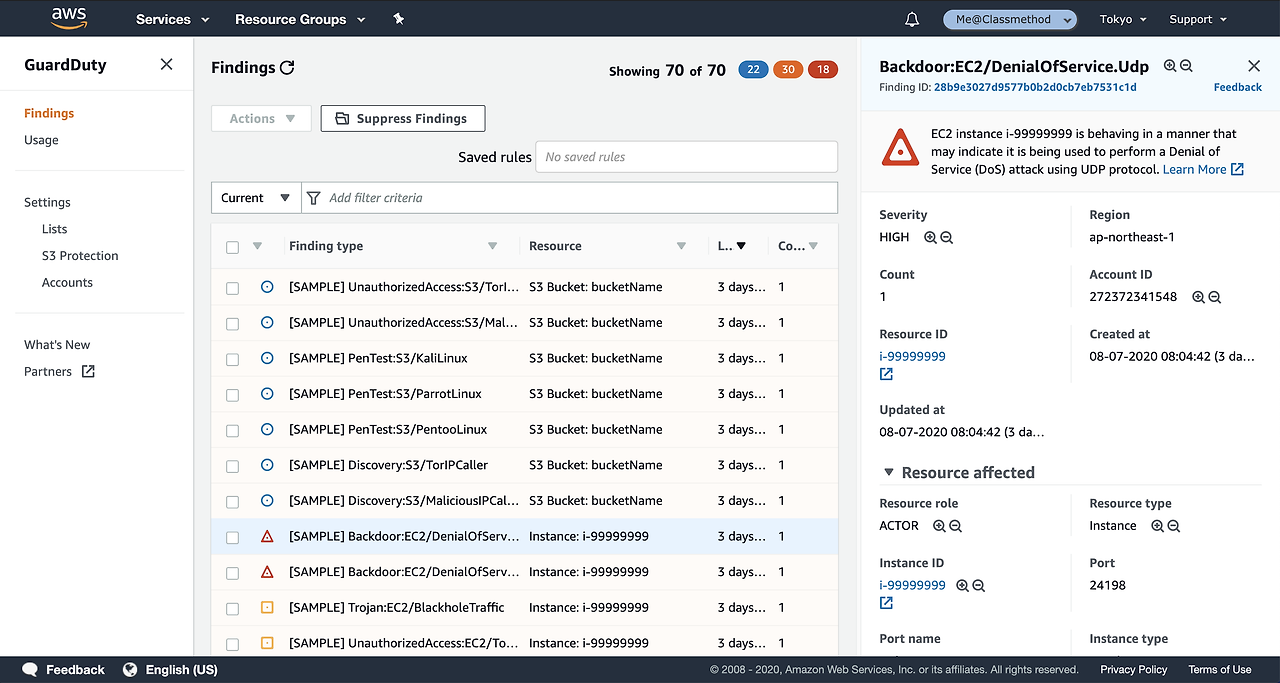
Task: Collapse the Resource affected section
Action: pyautogui.click(x=888, y=472)
